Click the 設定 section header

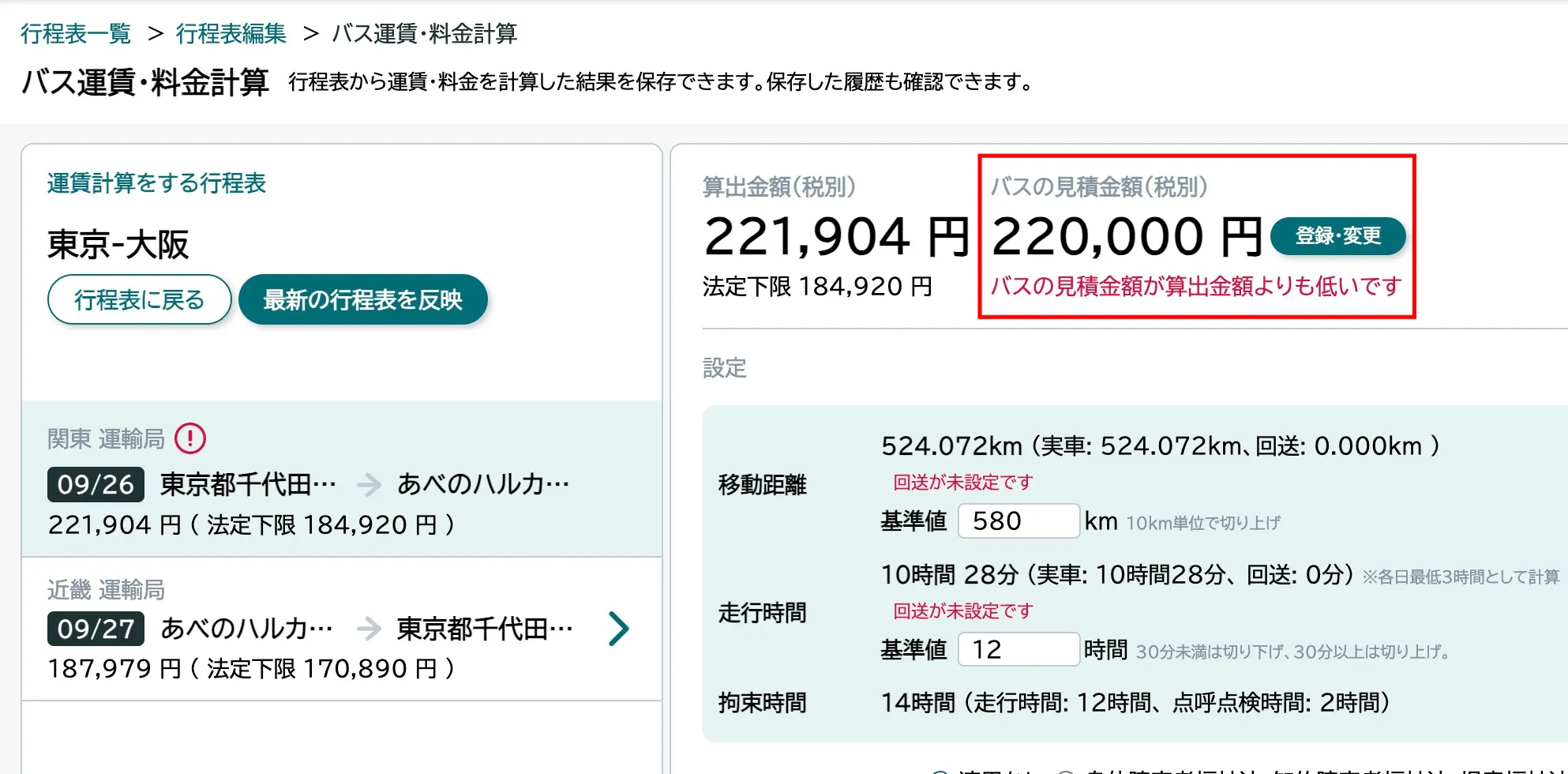click(x=723, y=368)
